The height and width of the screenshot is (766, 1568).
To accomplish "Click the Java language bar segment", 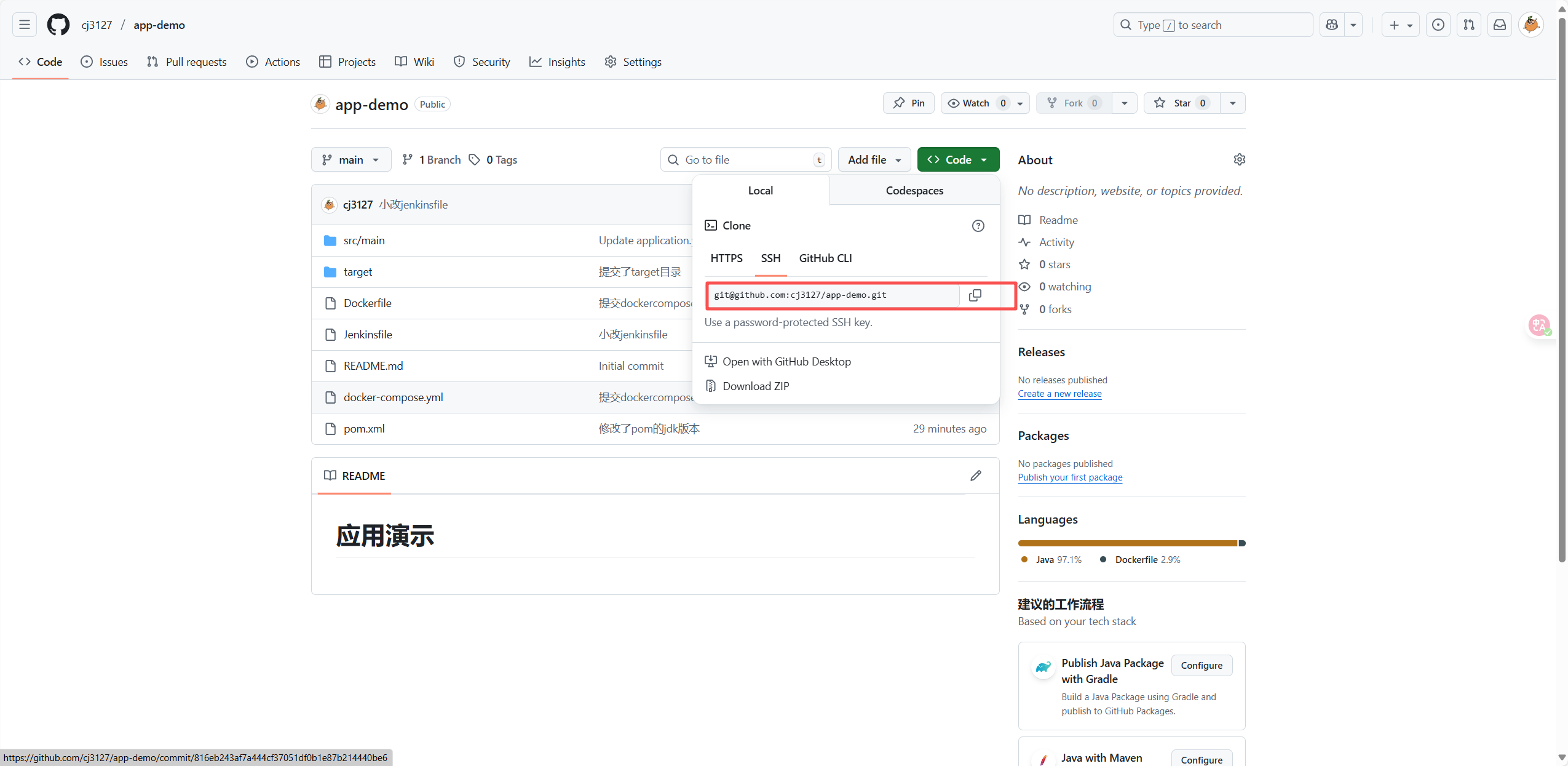I will (1128, 543).
